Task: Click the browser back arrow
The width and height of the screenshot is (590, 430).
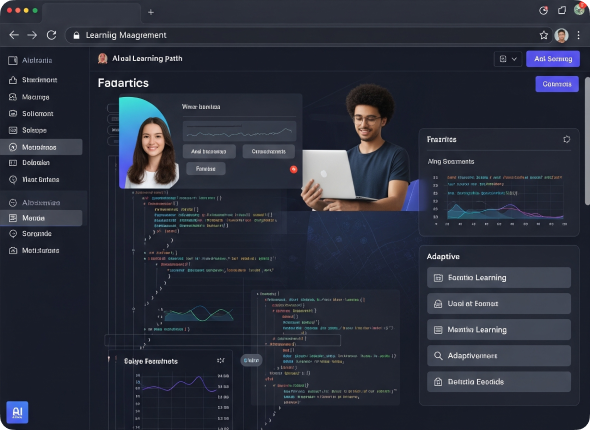Action: pos(14,35)
